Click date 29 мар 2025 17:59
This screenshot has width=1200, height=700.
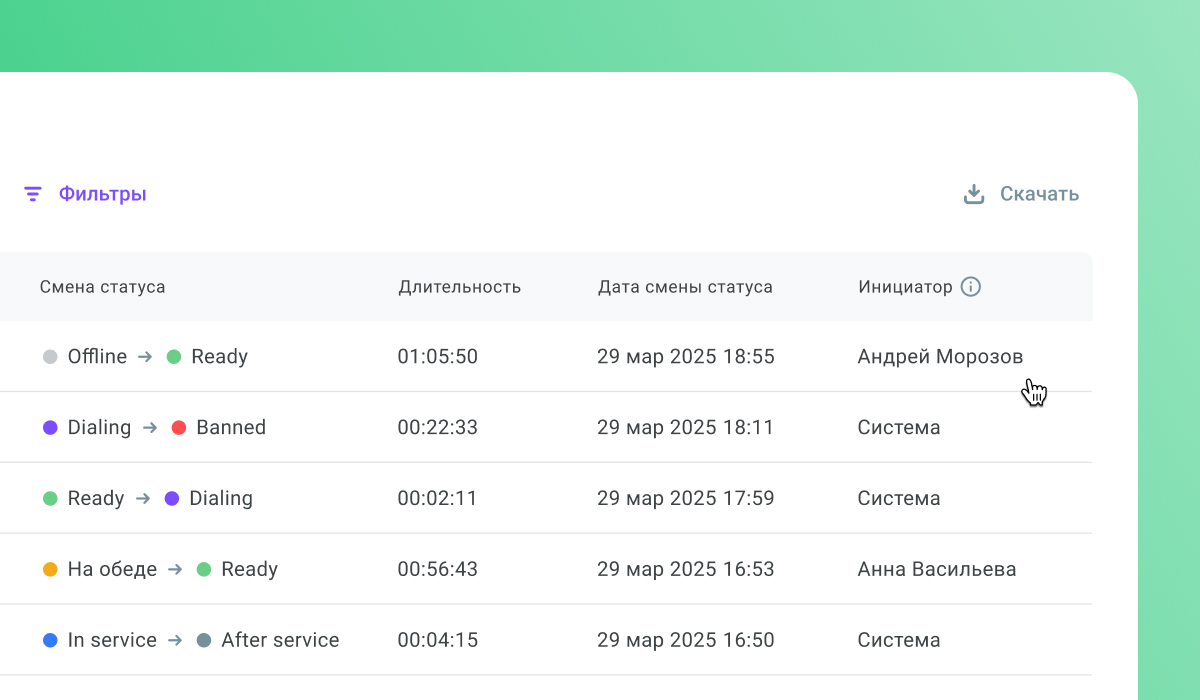685,499
